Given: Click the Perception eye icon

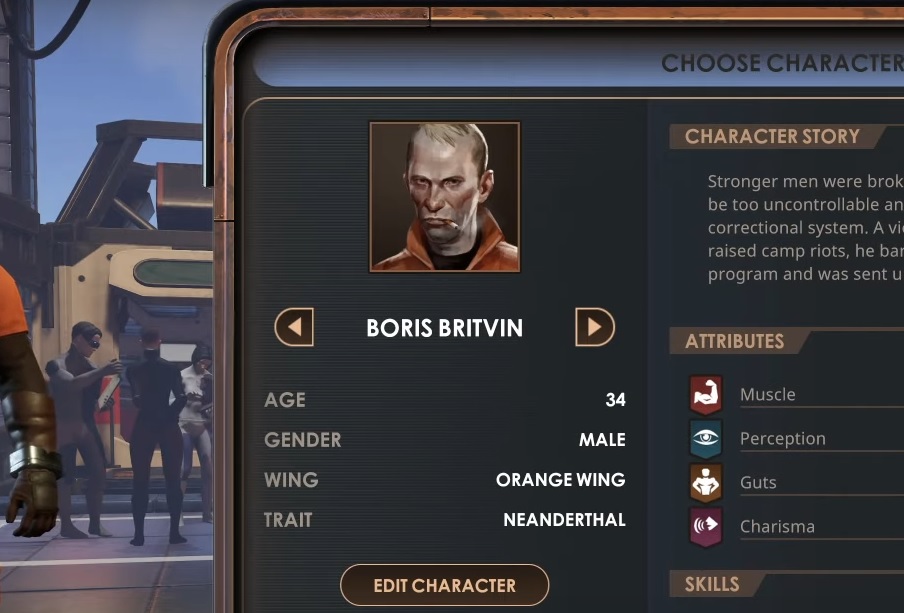Looking at the screenshot, I should (x=706, y=439).
